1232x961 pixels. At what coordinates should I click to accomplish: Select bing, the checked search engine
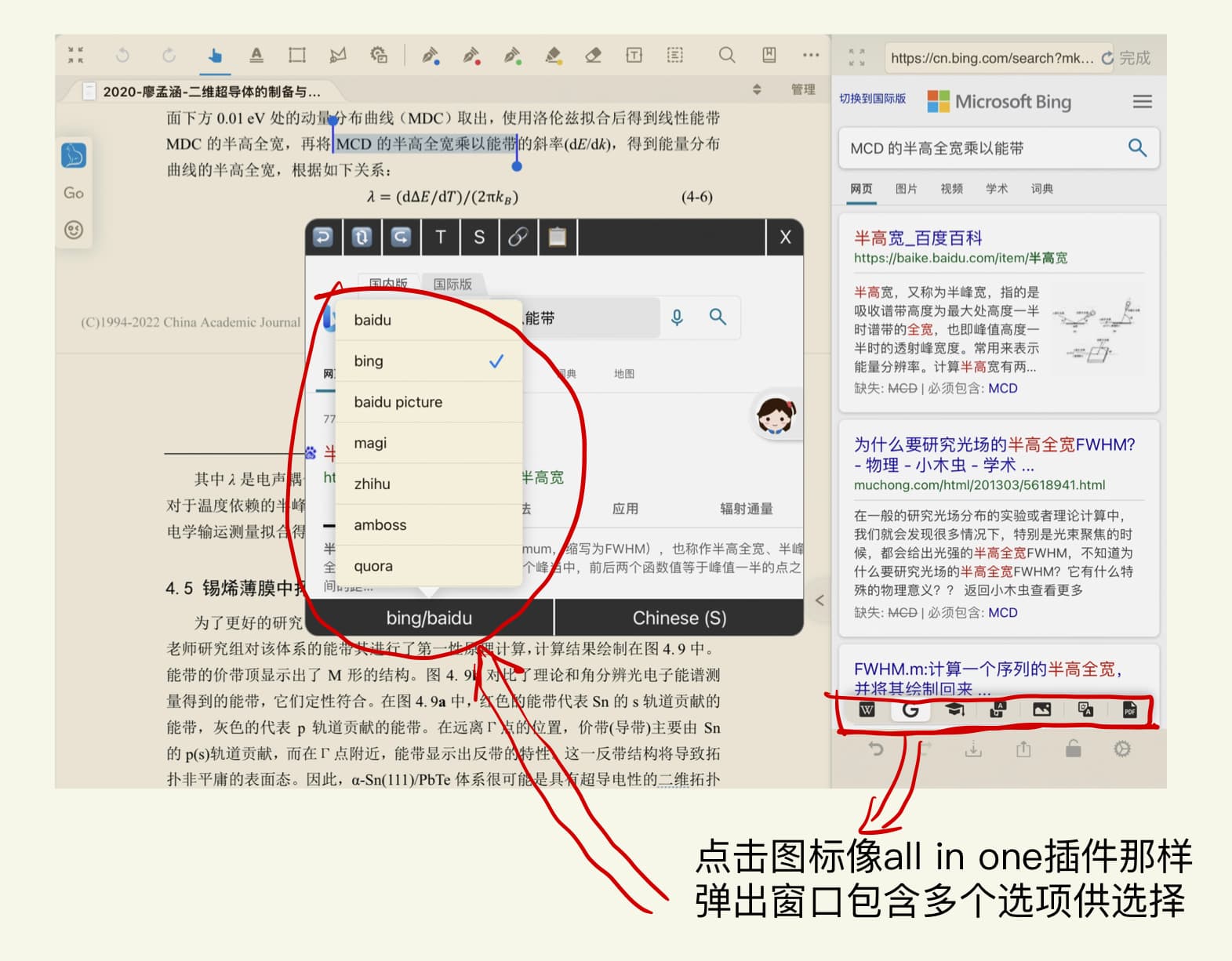pyautogui.click(x=428, y=361)
